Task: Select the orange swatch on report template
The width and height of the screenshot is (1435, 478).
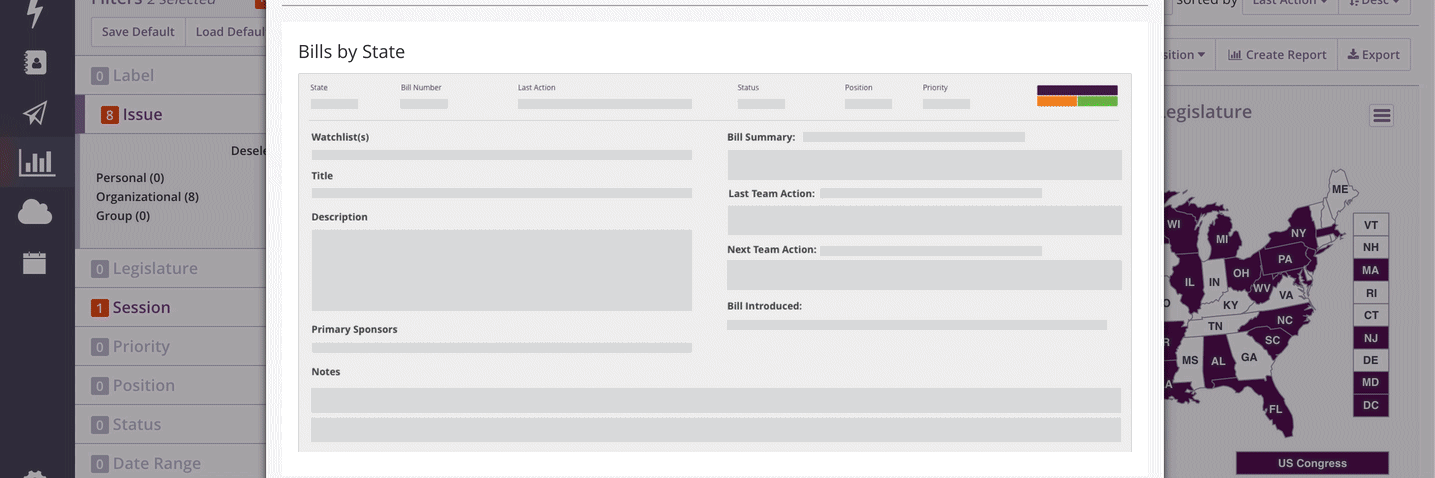Action: pyautogui.click(x=1057, y=101)
